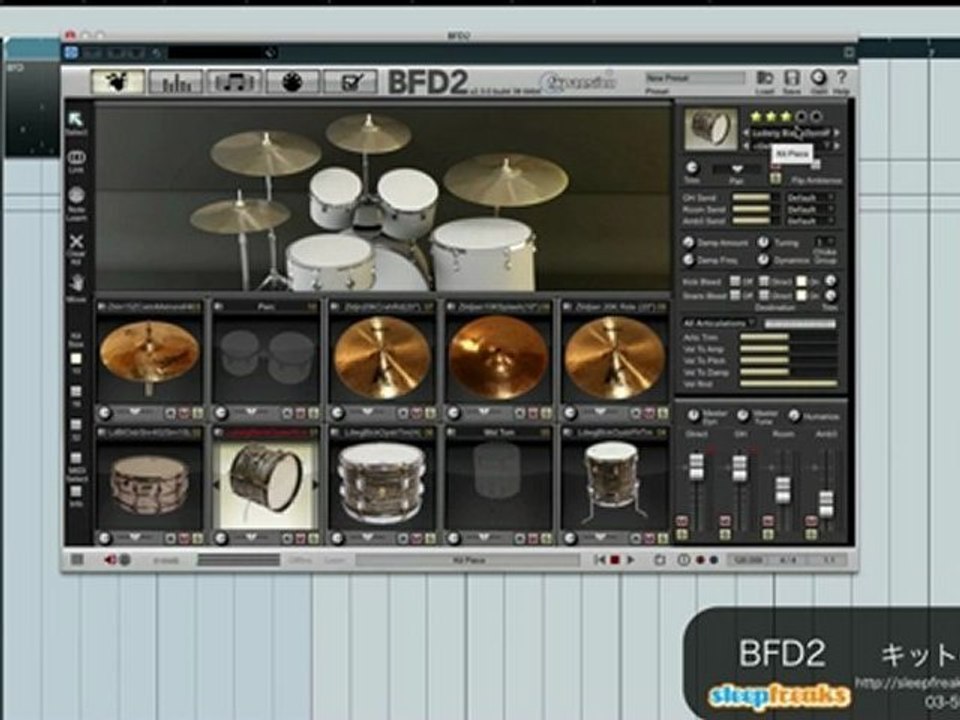The image size is (960, 720).
Task: Click the Damp Freq knob
Action: coord(689,260)
